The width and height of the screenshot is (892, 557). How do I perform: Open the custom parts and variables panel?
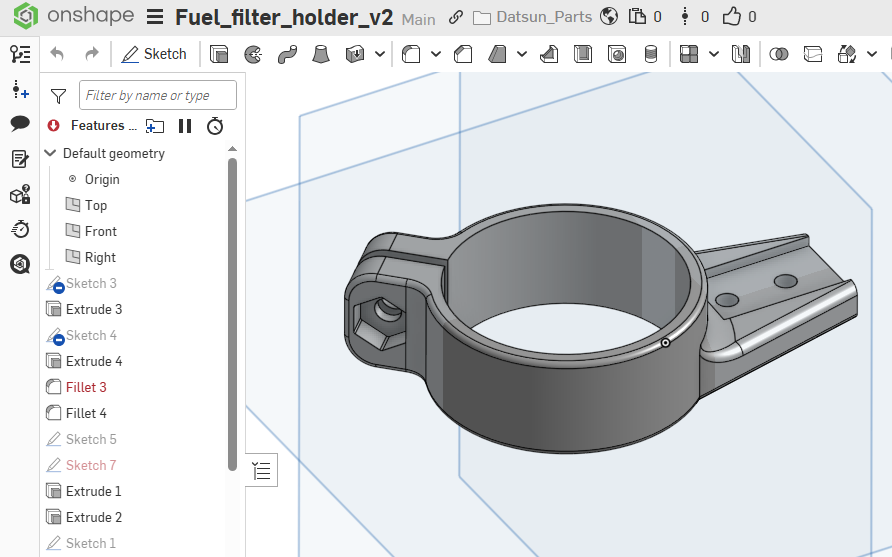click(20, 195)
